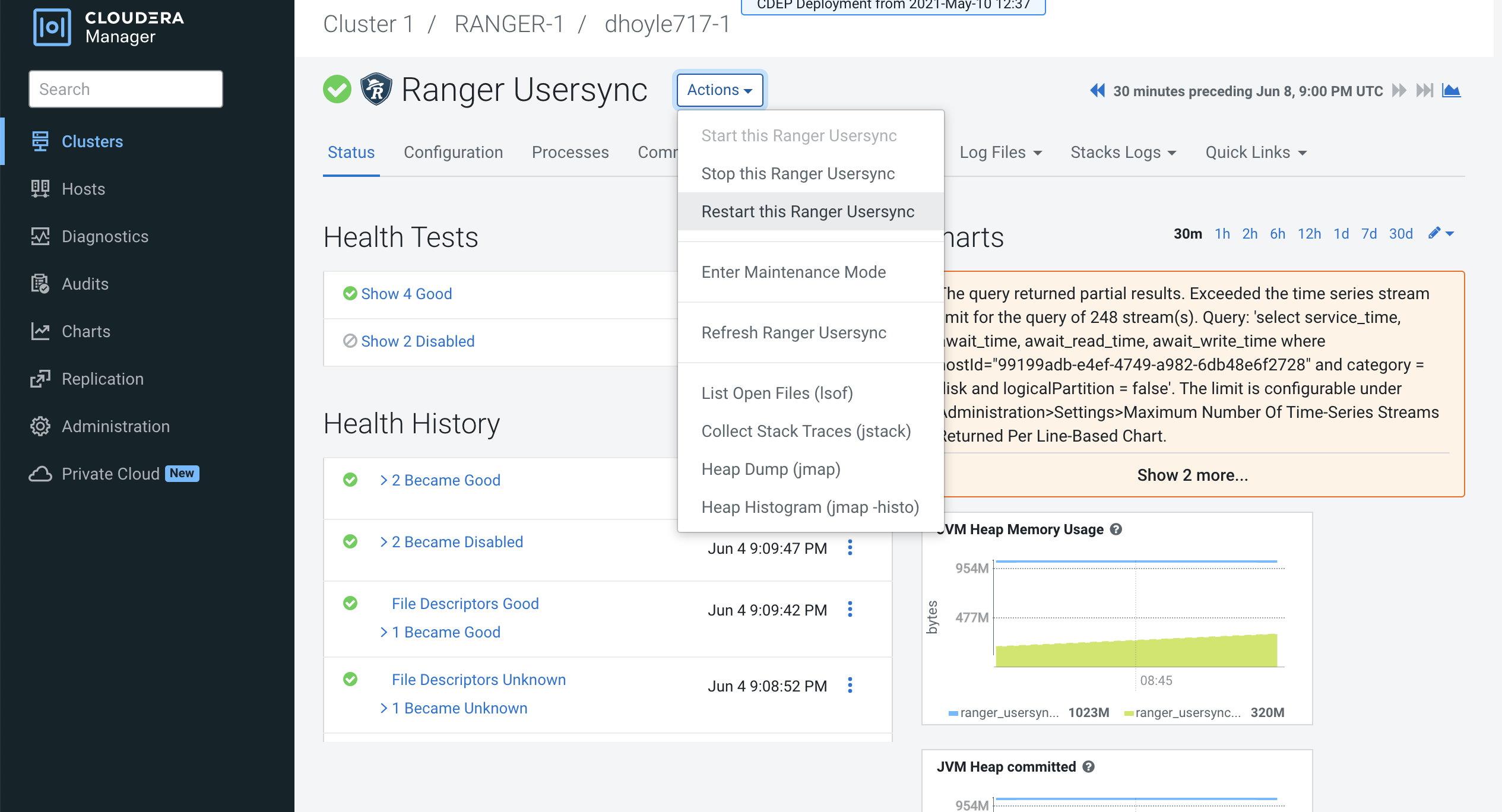The image size is (1502, 812).
Task: Select Restart this Ranger Usersync menu item
Action: pyautogui.click(x=807, y=212)
